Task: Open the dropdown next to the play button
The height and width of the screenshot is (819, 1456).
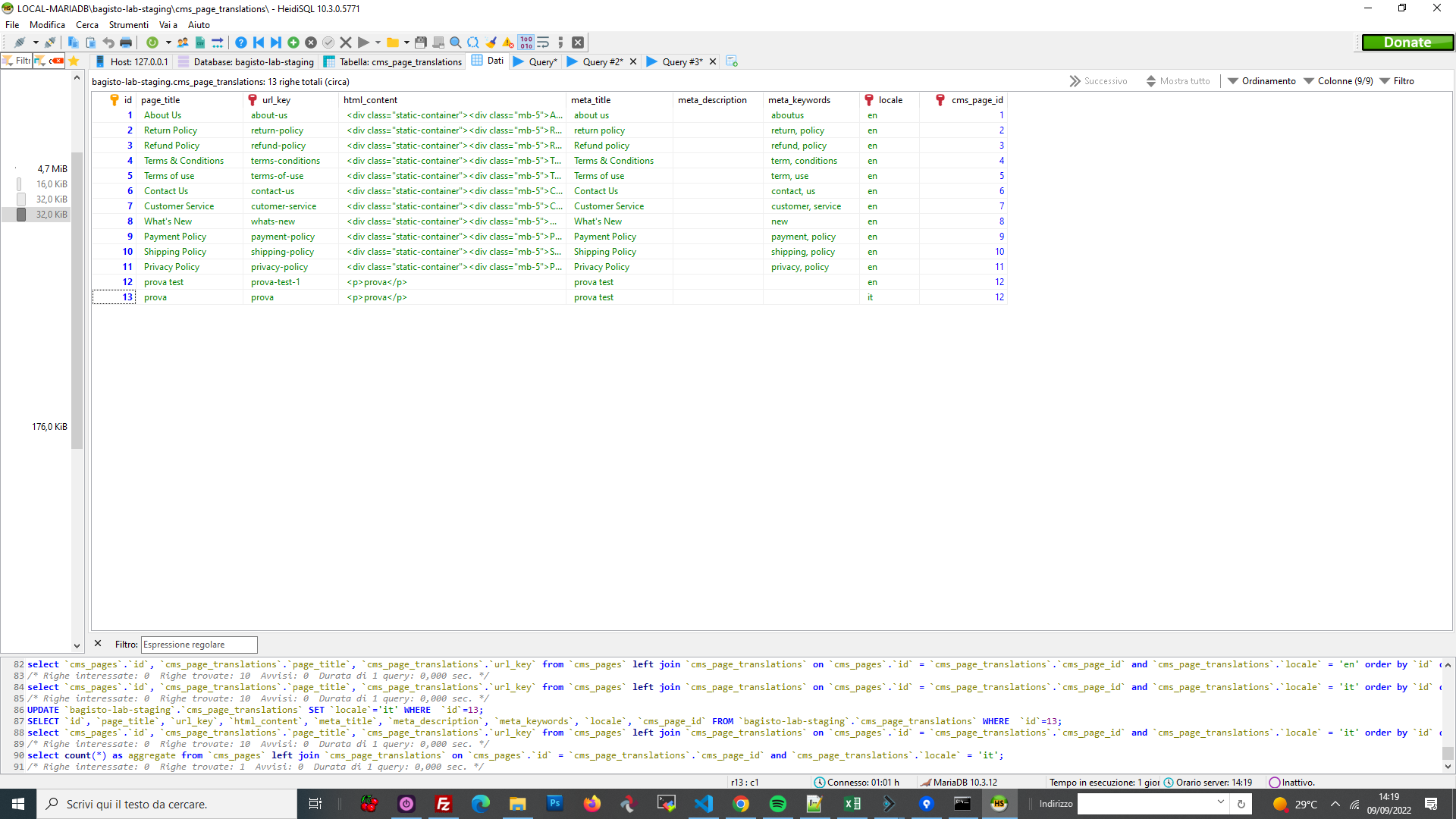Action: 377,42
